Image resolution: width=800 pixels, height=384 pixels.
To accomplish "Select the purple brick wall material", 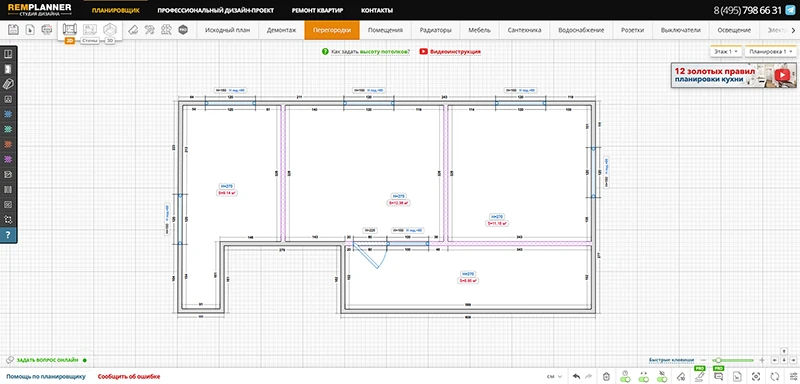I will click(x=8, y=160).
